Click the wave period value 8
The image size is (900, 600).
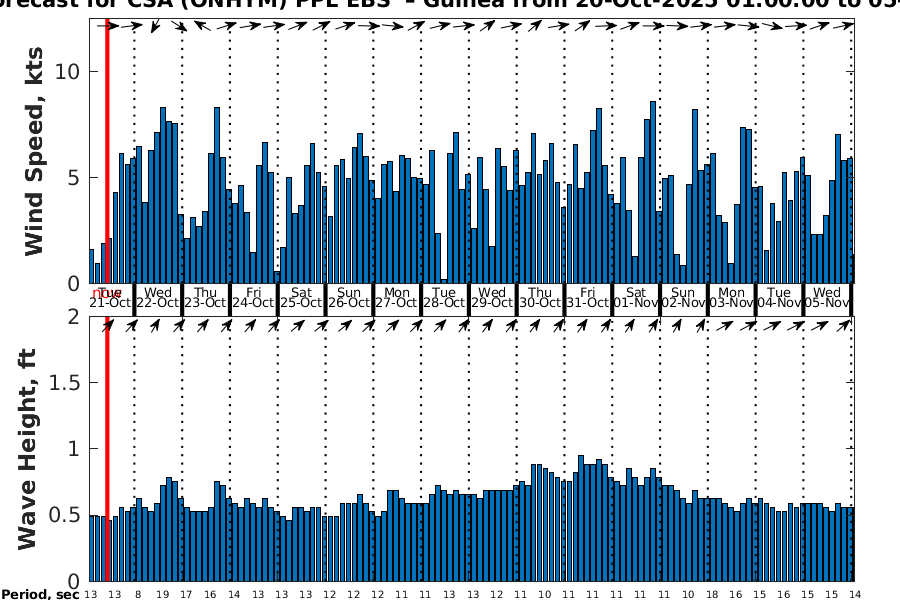137,594
